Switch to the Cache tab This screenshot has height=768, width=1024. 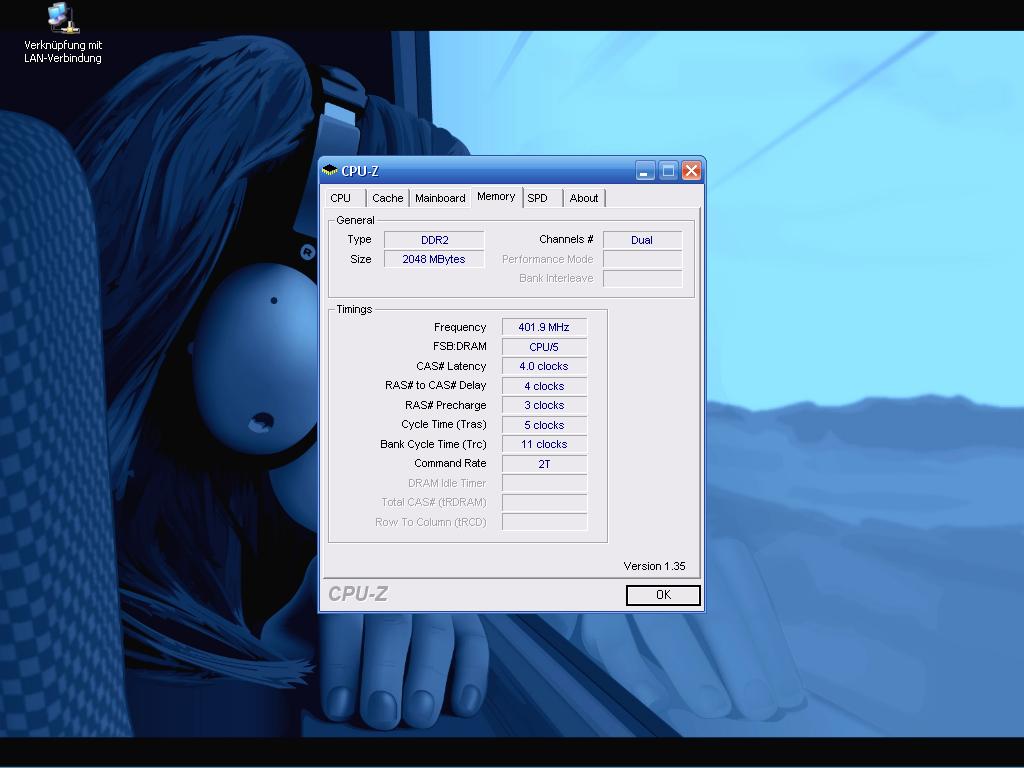(387, 198)
